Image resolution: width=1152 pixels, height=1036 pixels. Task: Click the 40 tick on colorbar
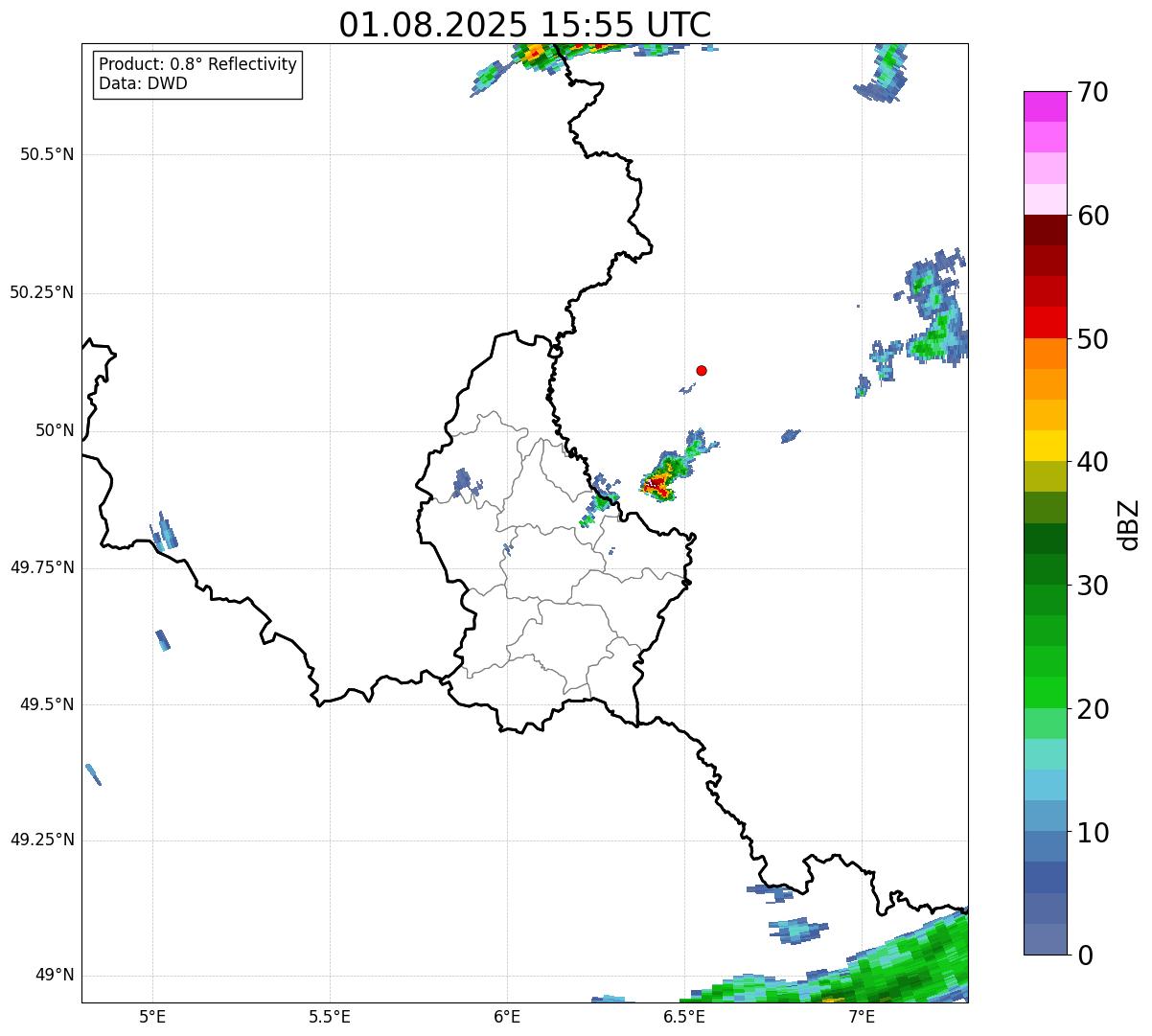coord(1093,462)
